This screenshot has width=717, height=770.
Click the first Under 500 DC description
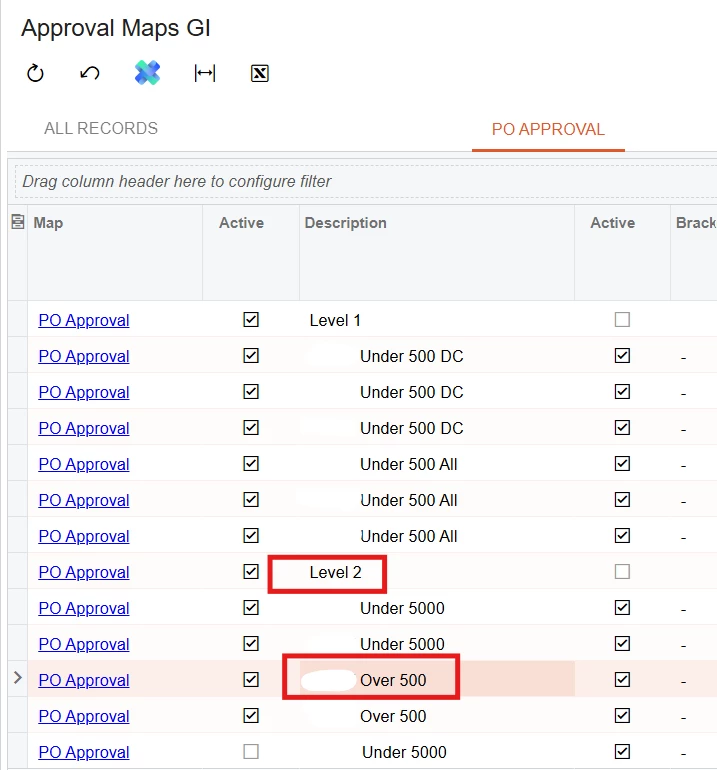[412, 356]
